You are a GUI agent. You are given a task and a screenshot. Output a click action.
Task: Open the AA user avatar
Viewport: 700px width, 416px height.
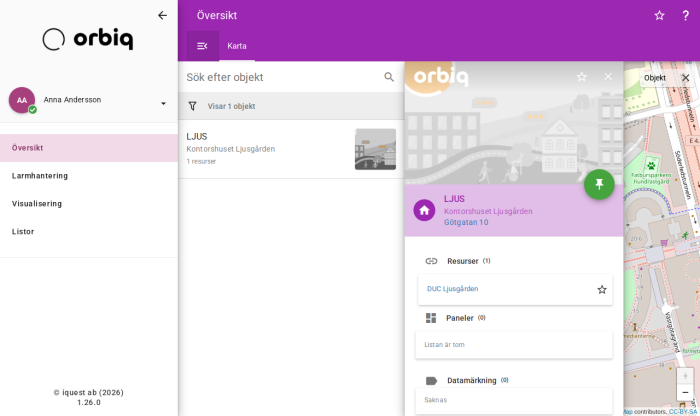pyautogui.click(x=22, y=100)
